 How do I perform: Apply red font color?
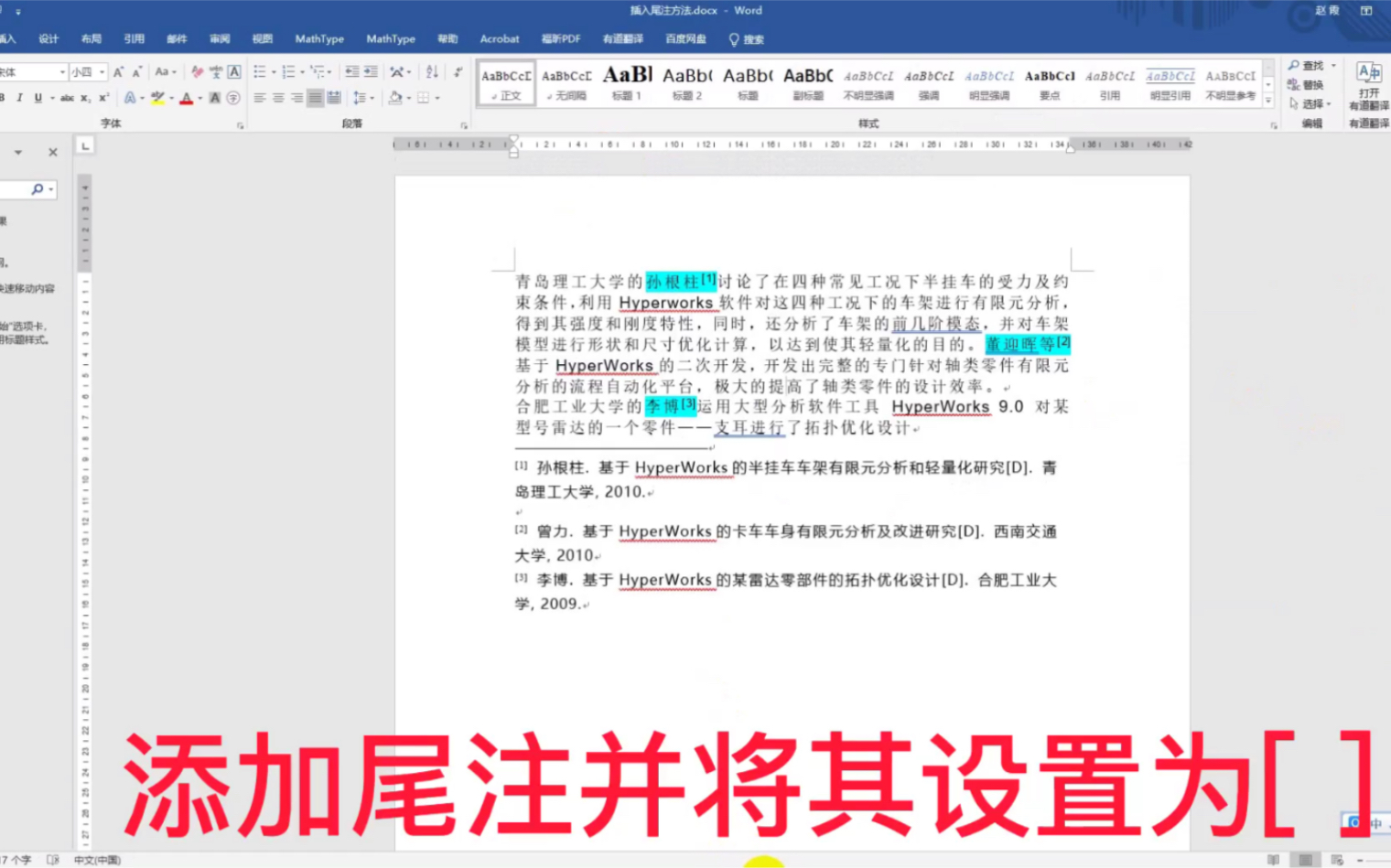tap(187, 98)
